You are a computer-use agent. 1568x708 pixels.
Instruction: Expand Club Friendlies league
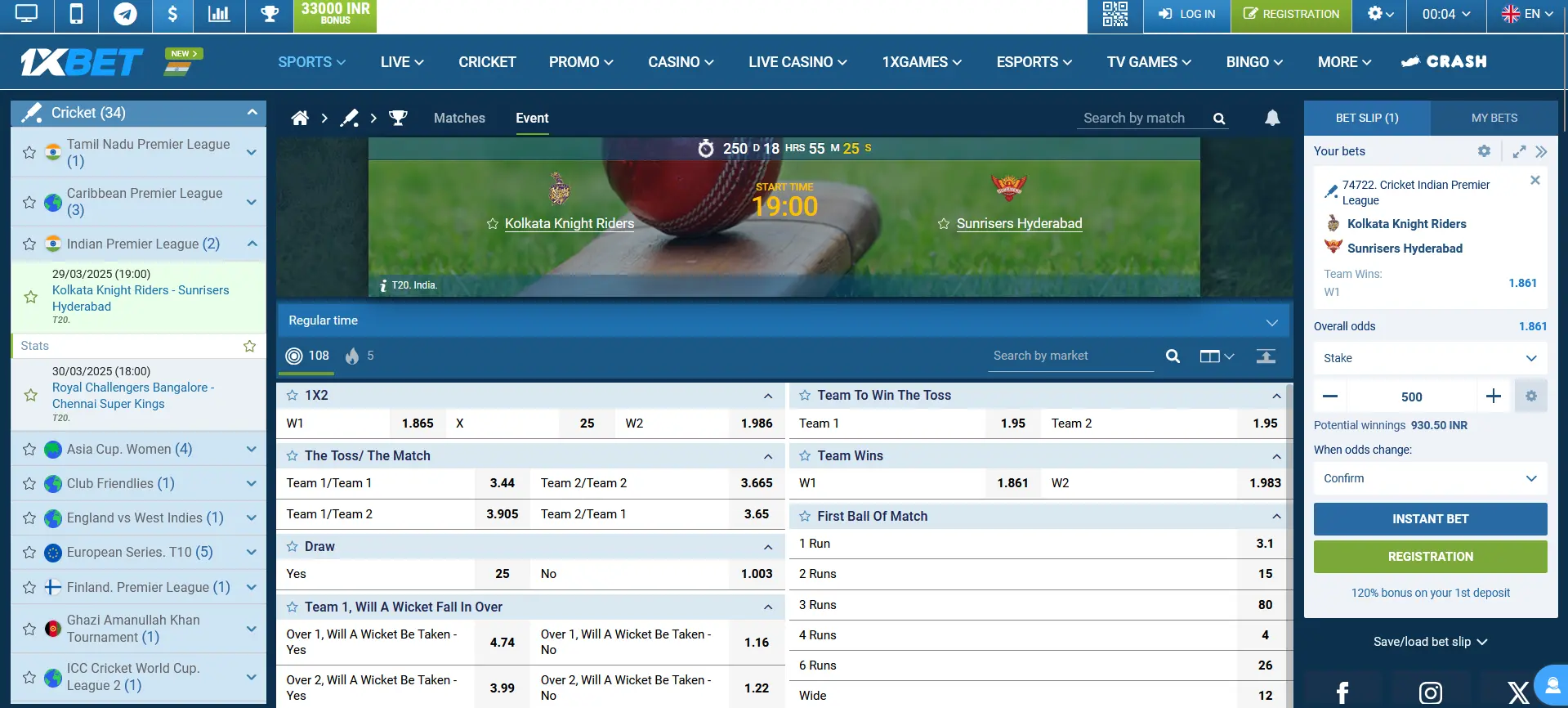(x=252, y=483)
